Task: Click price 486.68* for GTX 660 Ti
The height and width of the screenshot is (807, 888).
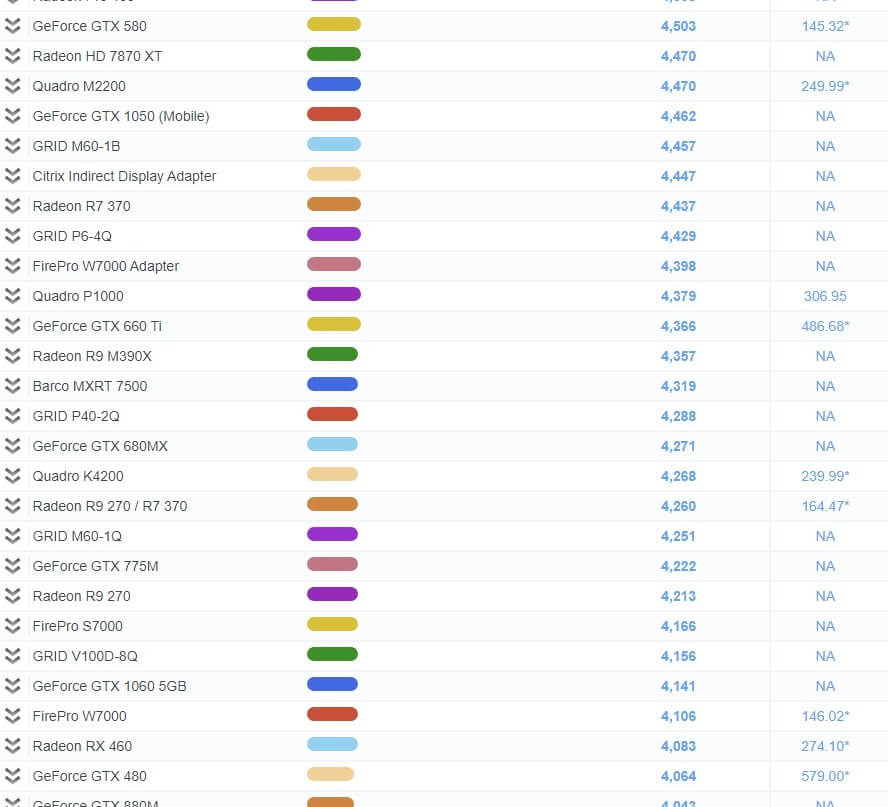Action: pyautogui.click(x=825, y=326)
